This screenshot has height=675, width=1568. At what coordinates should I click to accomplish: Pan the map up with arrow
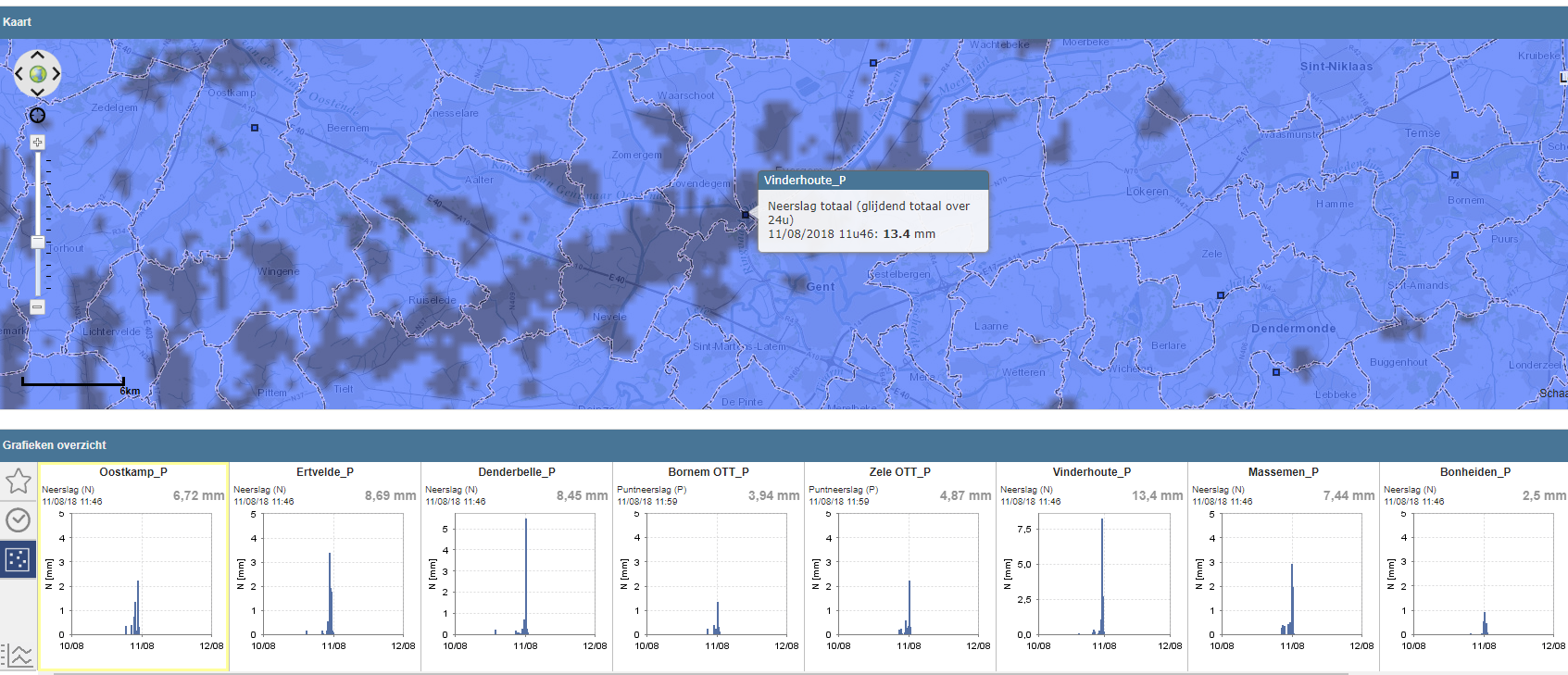tap(37, 56)
